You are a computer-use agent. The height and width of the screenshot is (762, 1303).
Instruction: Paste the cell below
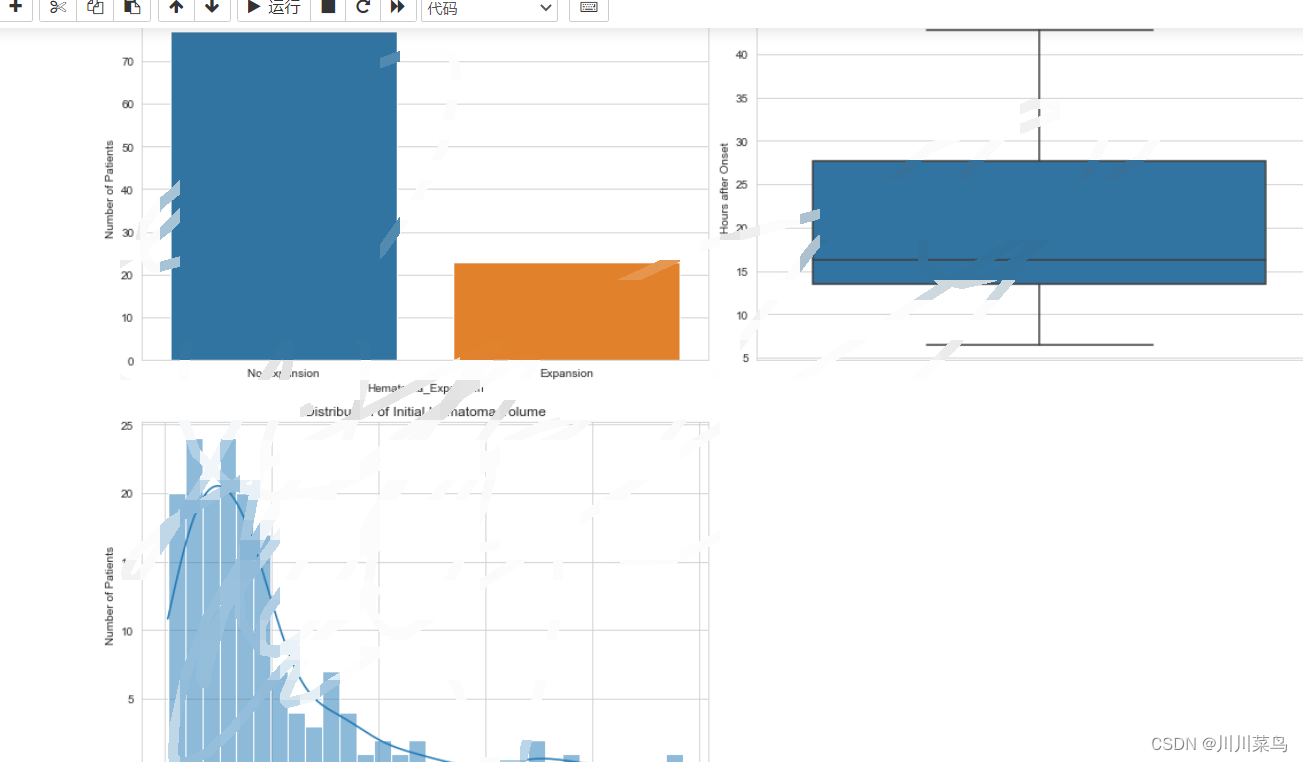point(132,7)
